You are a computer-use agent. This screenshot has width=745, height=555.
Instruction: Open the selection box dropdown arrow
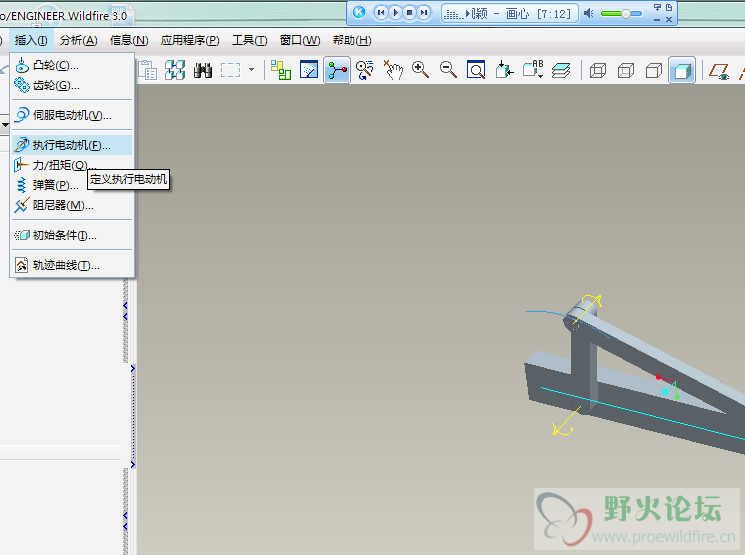(x=252, y=70)
